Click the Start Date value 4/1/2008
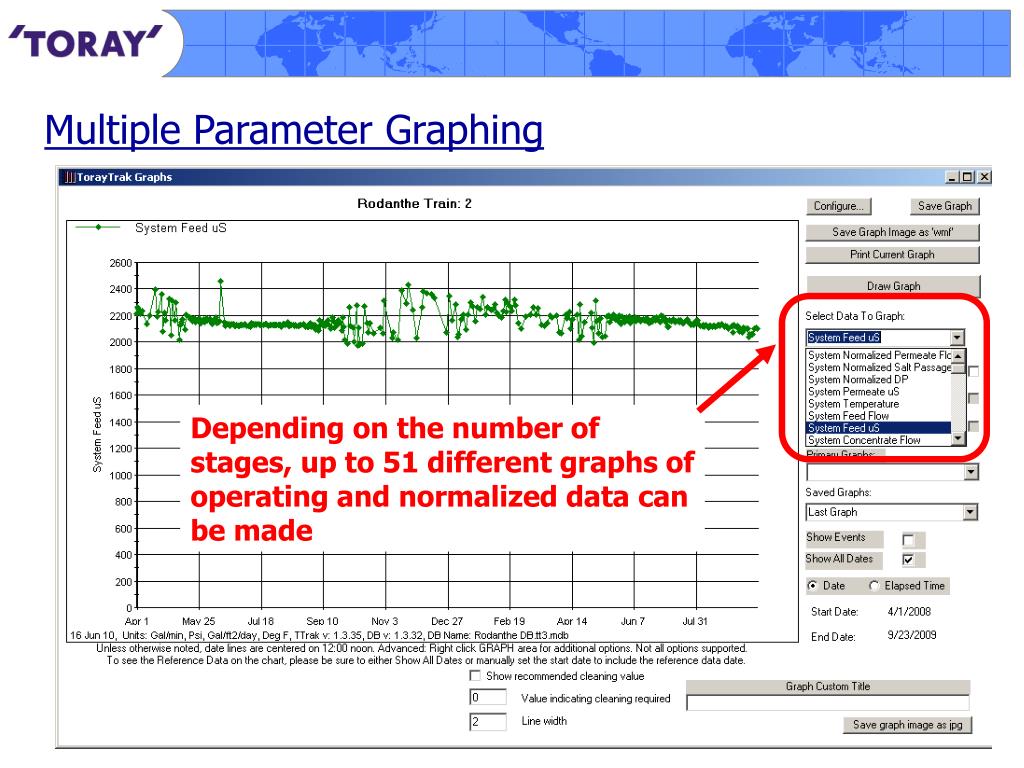This screenshot has height=768, width=1024. [x=909, y=612]
